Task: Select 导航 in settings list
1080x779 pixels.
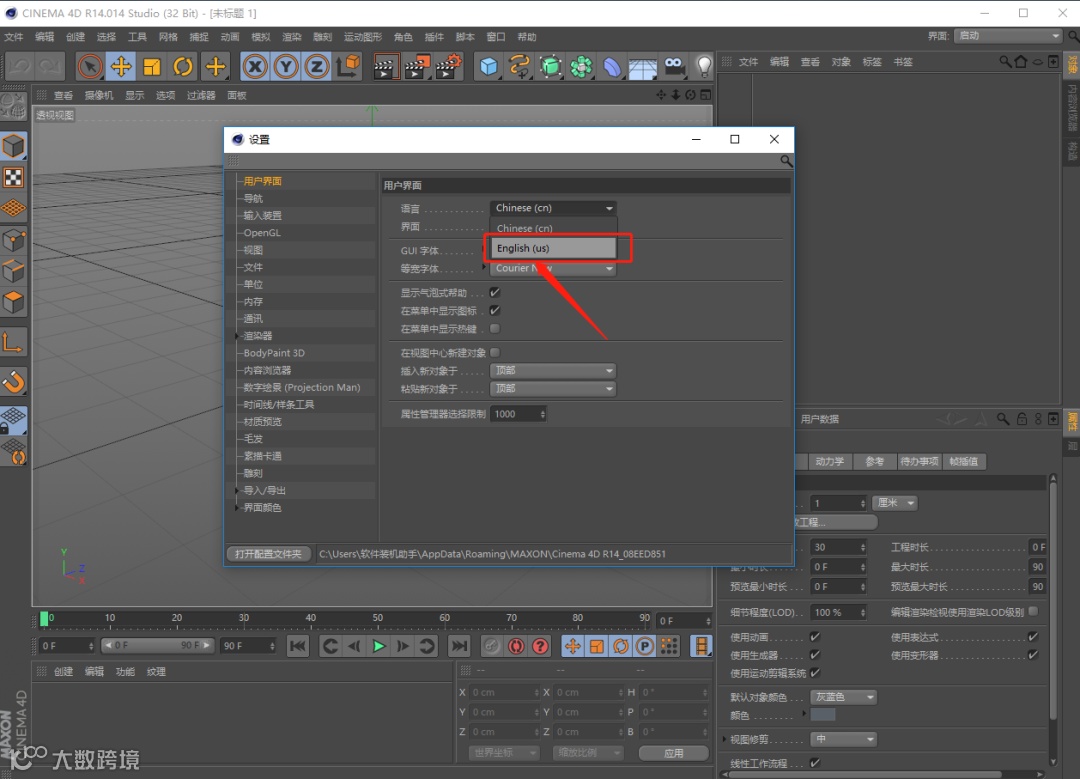Action: click(x=253, y=198)
